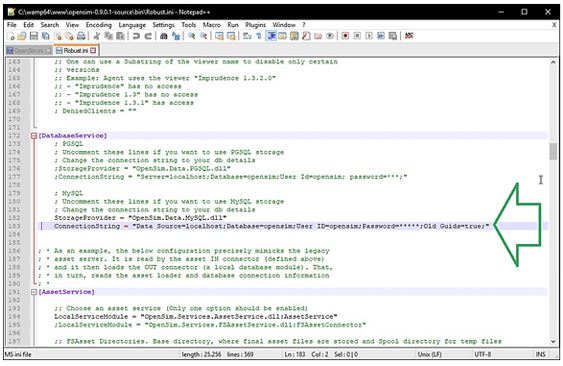This screenshot has height=366, width=563.
Task: Open the View menu
Action: tap(72, 25)
